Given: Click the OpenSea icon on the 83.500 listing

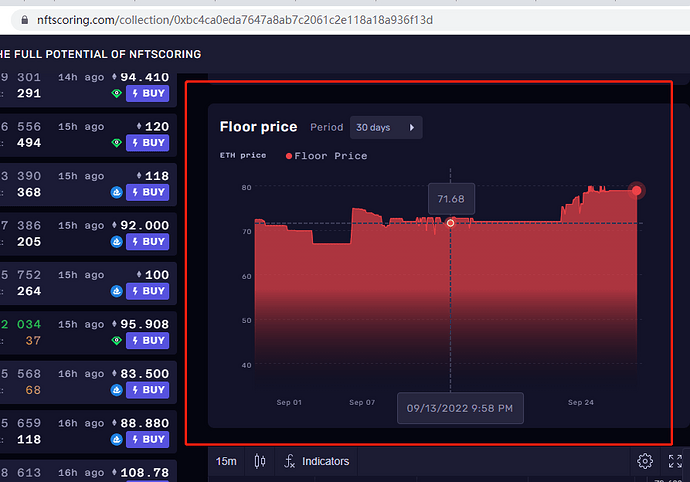Looking at the screenshot, I should click(117, 390).
